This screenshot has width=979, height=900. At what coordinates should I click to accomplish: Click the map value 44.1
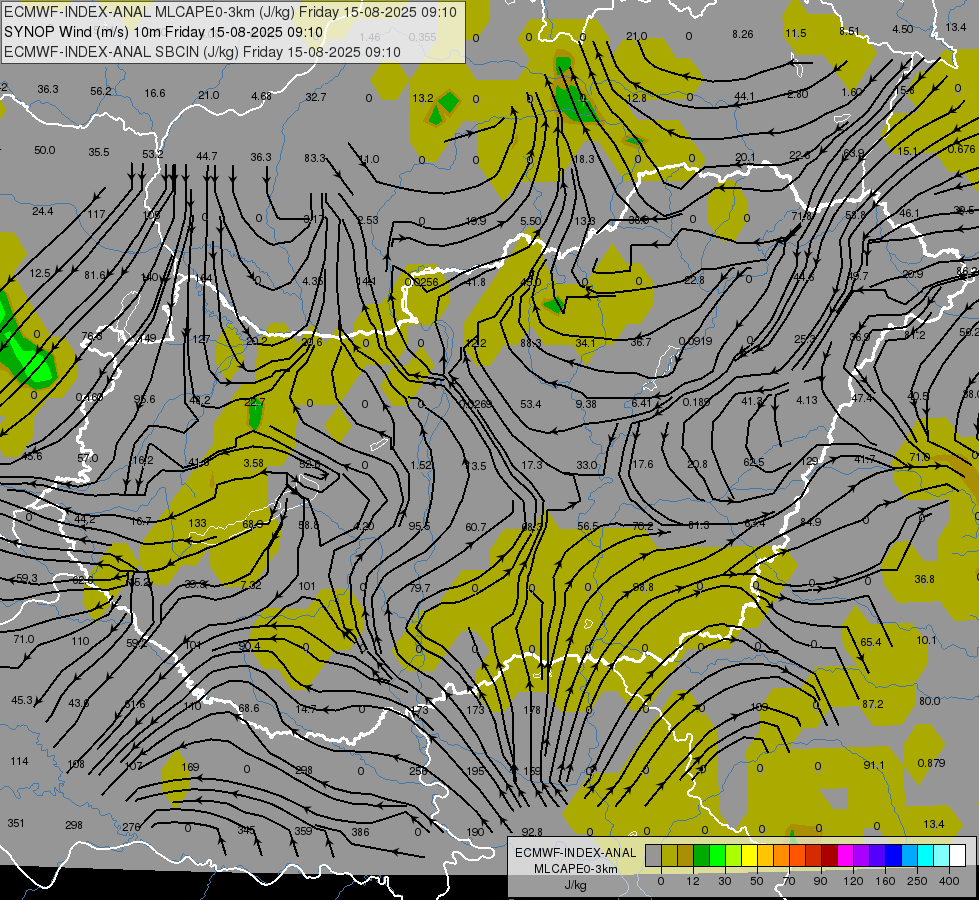coord(744,97)
